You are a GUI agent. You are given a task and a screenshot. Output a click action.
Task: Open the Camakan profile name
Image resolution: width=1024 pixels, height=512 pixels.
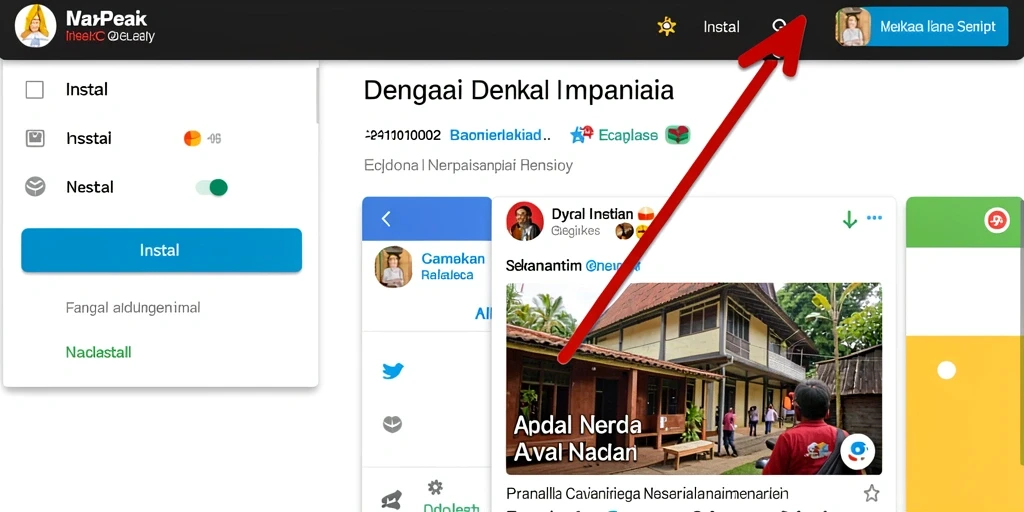[x=453, y=259]
